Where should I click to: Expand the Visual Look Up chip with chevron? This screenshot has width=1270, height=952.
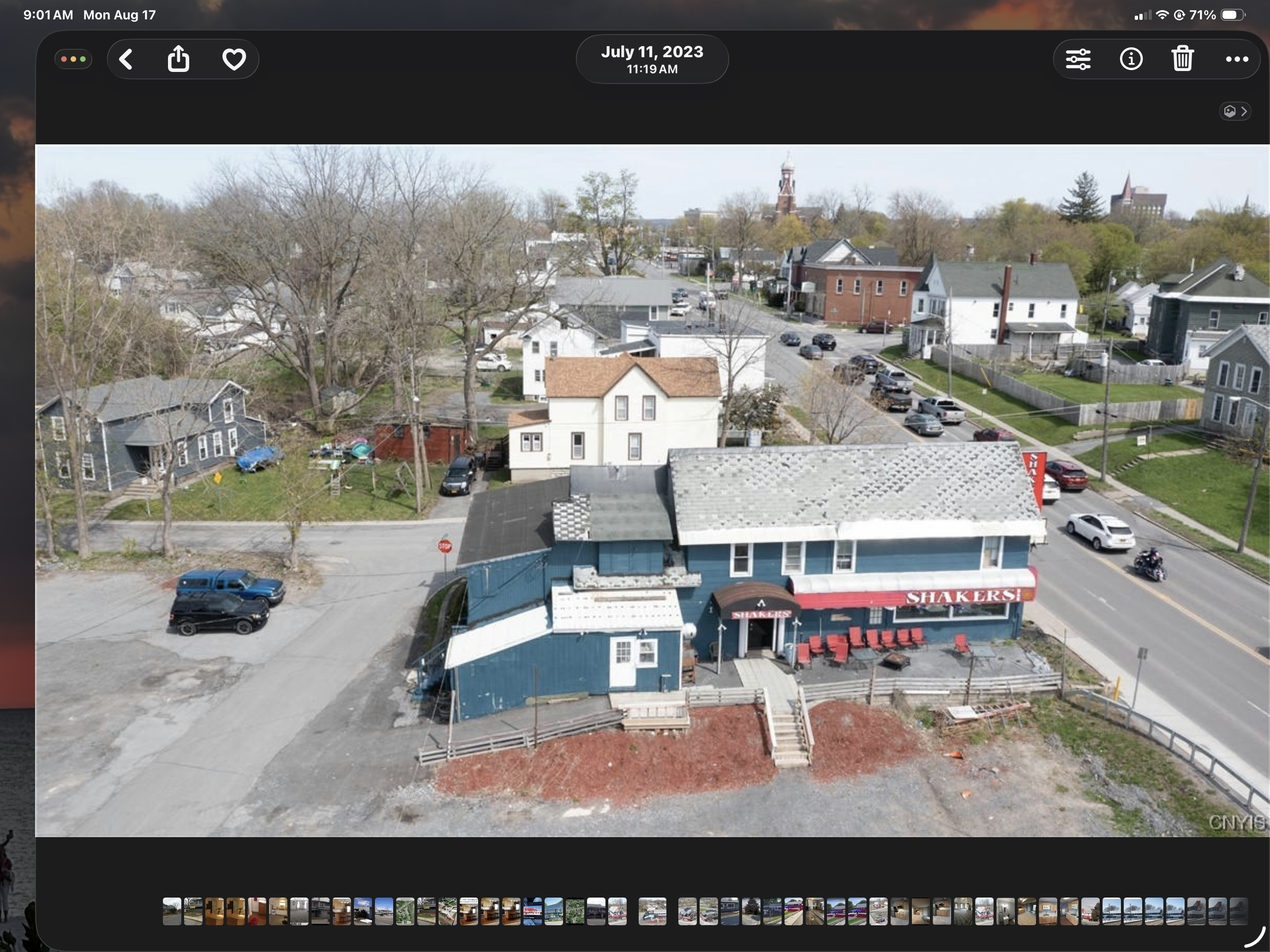[x=1235, y=111]
